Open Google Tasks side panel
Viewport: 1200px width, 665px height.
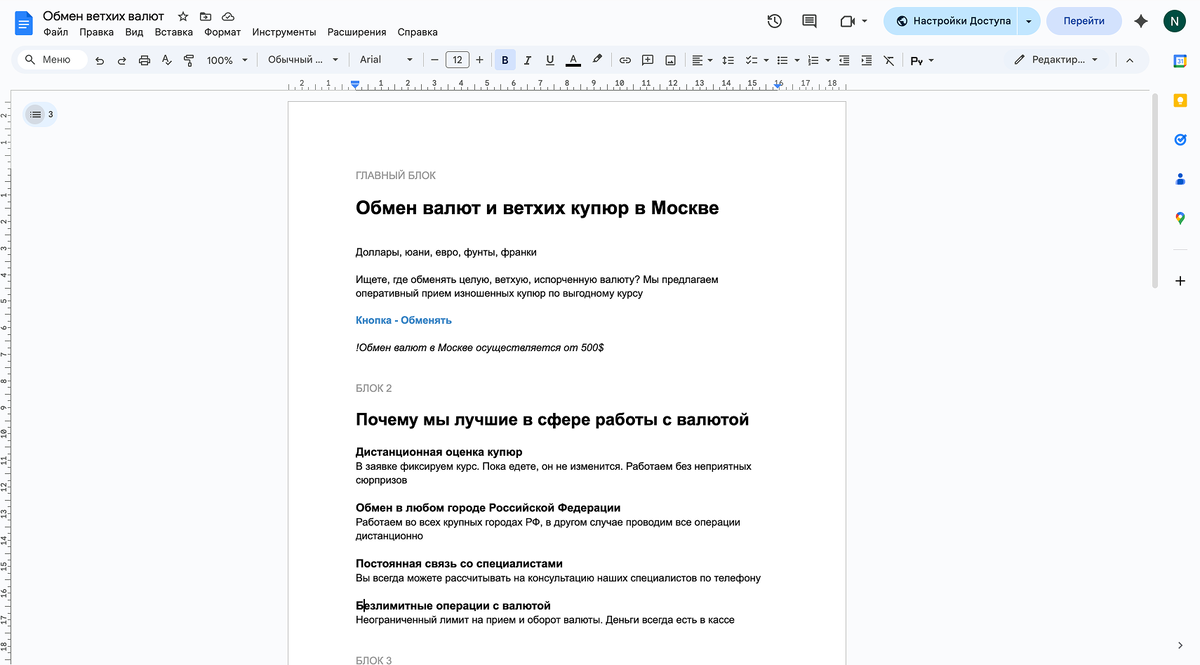click(1180, 139)
